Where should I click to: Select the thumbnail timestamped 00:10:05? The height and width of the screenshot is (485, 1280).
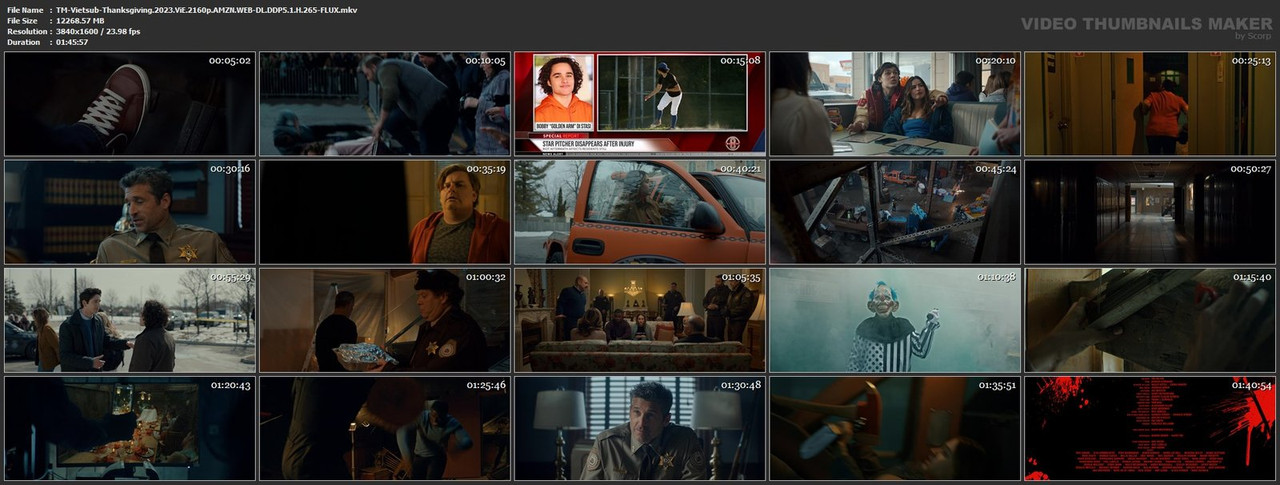point(385,103)
